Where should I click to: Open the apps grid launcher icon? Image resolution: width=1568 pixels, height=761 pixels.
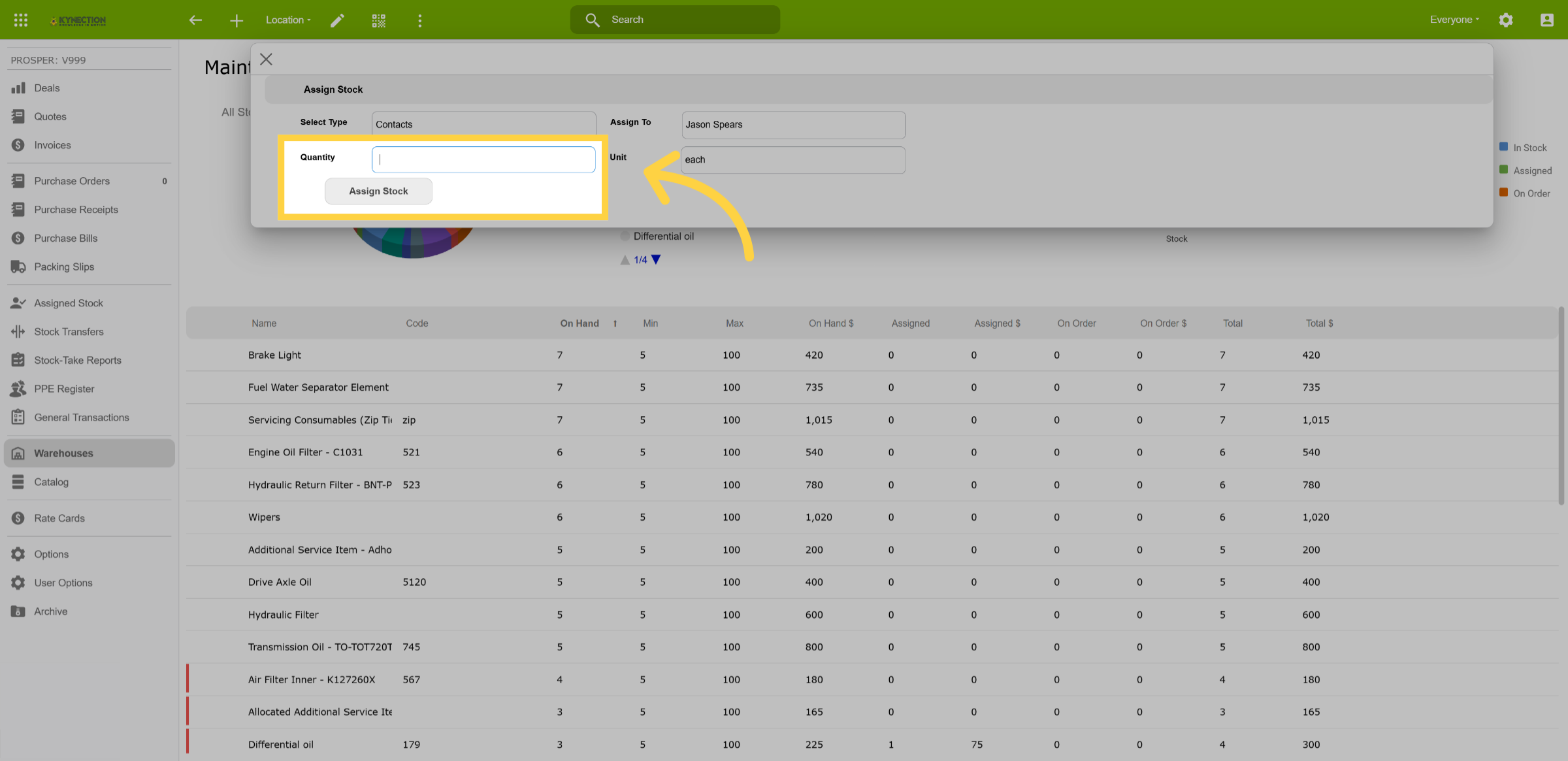(21, 20)
